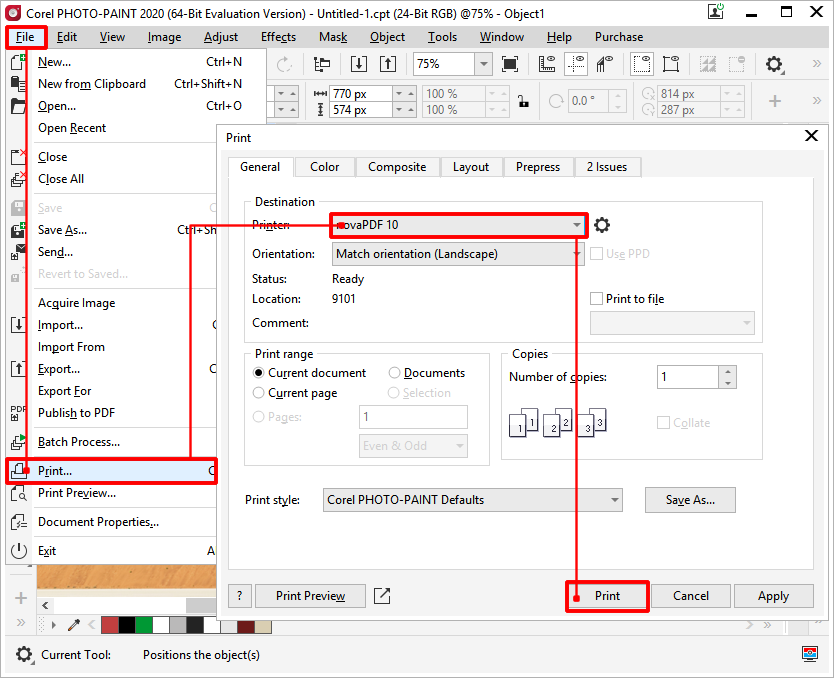Viewport: 834px width, 678px height.
Task: Switch to the Color tab
Action: 324,167
